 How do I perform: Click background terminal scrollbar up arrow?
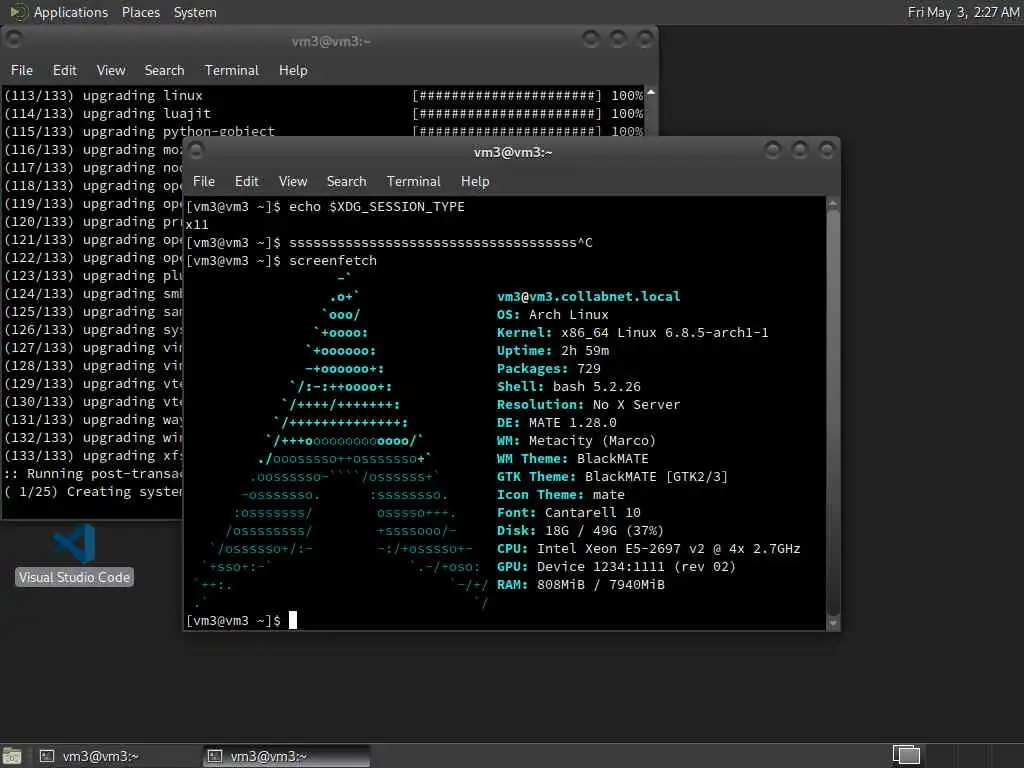coord(650,93)
